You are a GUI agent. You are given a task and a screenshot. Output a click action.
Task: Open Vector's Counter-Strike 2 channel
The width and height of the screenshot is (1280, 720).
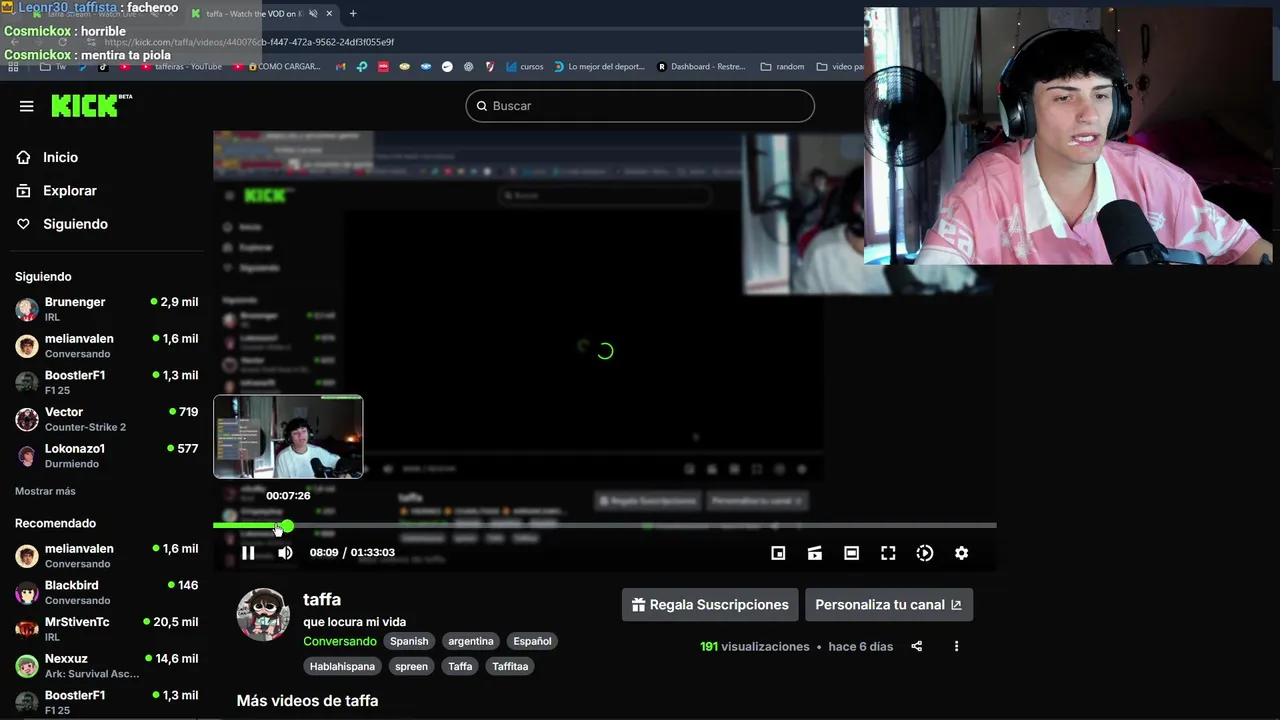click(x=106, y=419)
